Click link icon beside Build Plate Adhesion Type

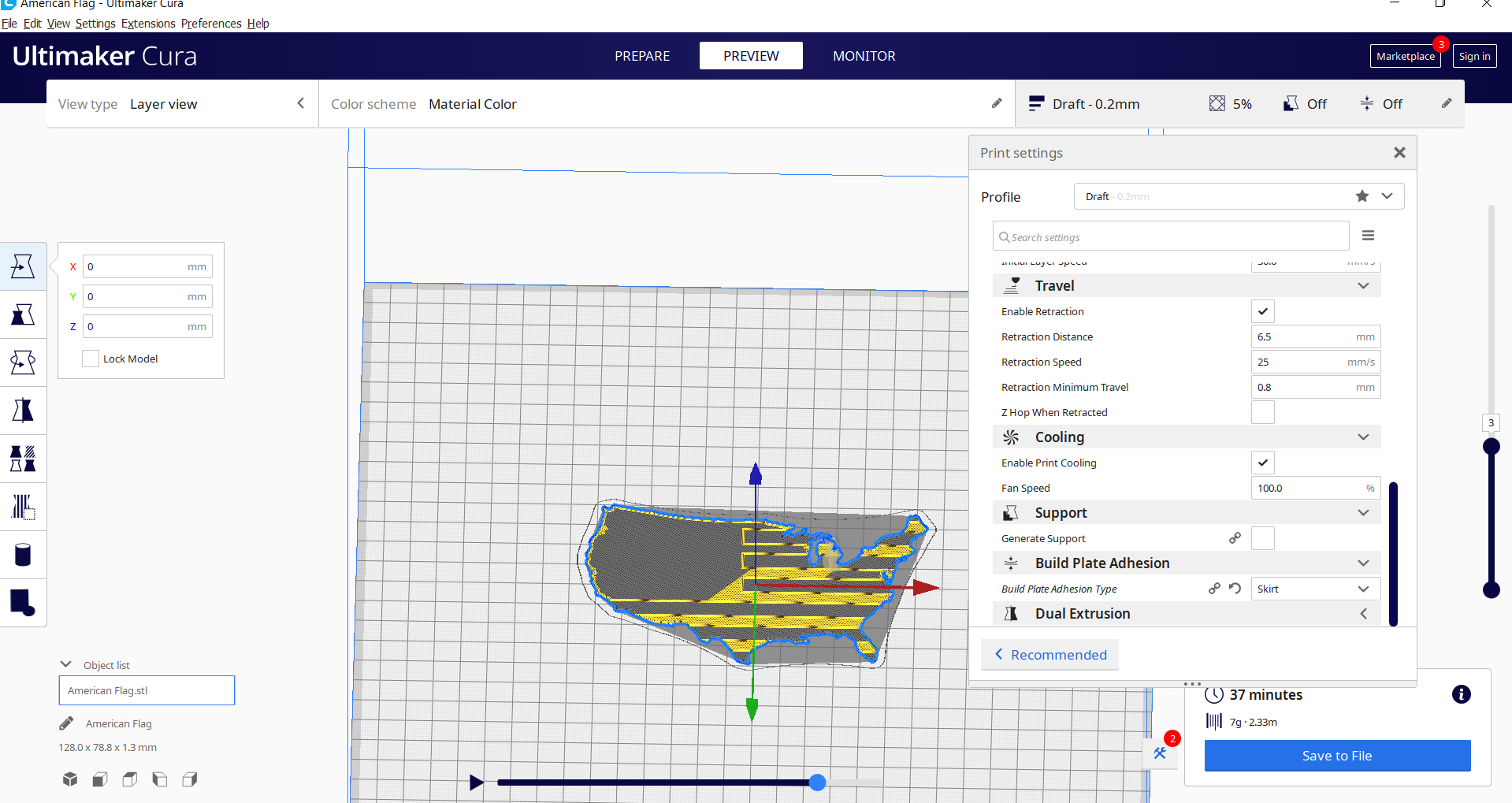point(1214,589)
